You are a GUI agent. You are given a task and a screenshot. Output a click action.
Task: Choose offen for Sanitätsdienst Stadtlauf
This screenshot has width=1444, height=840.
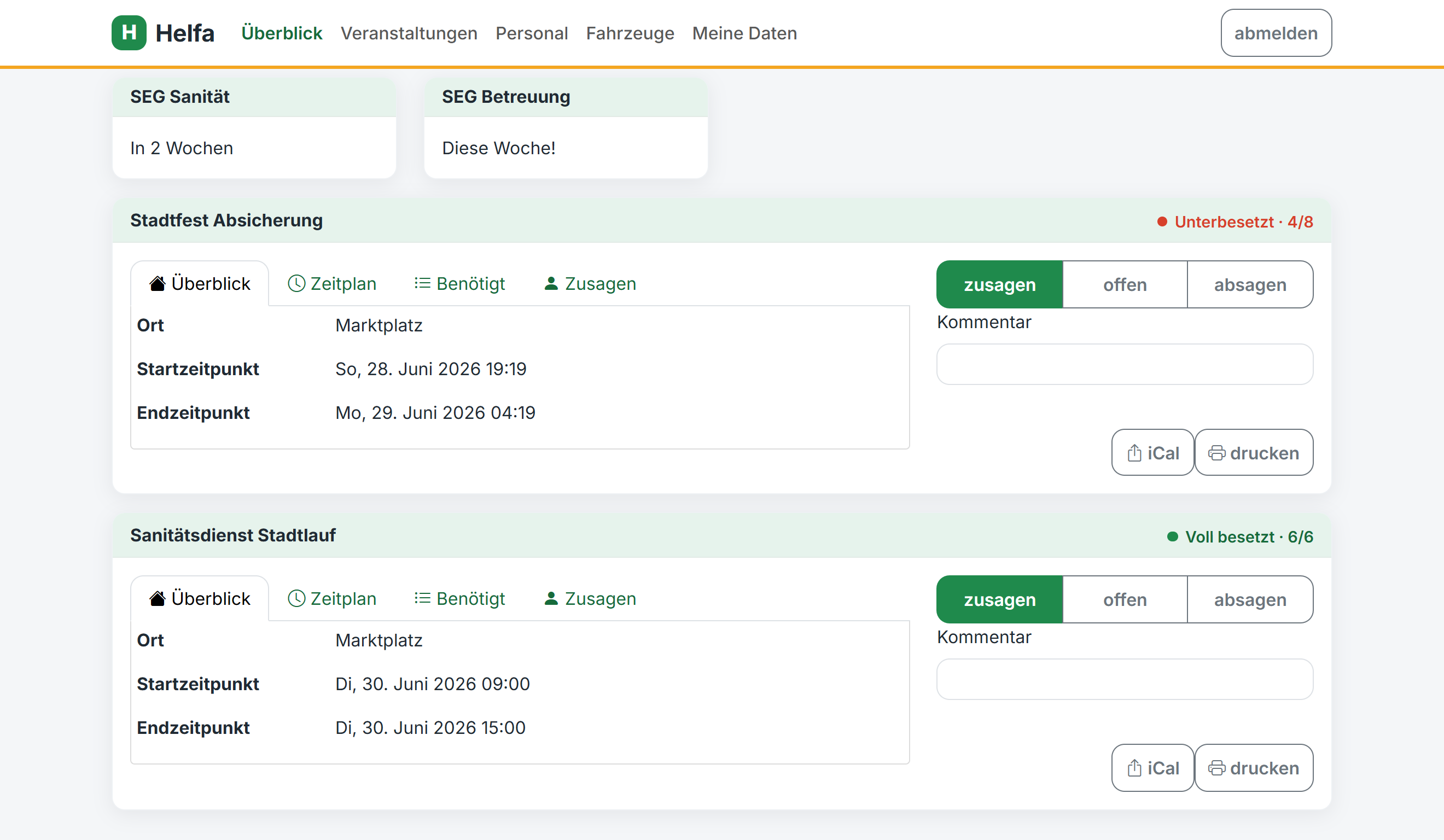point(1125,599)
